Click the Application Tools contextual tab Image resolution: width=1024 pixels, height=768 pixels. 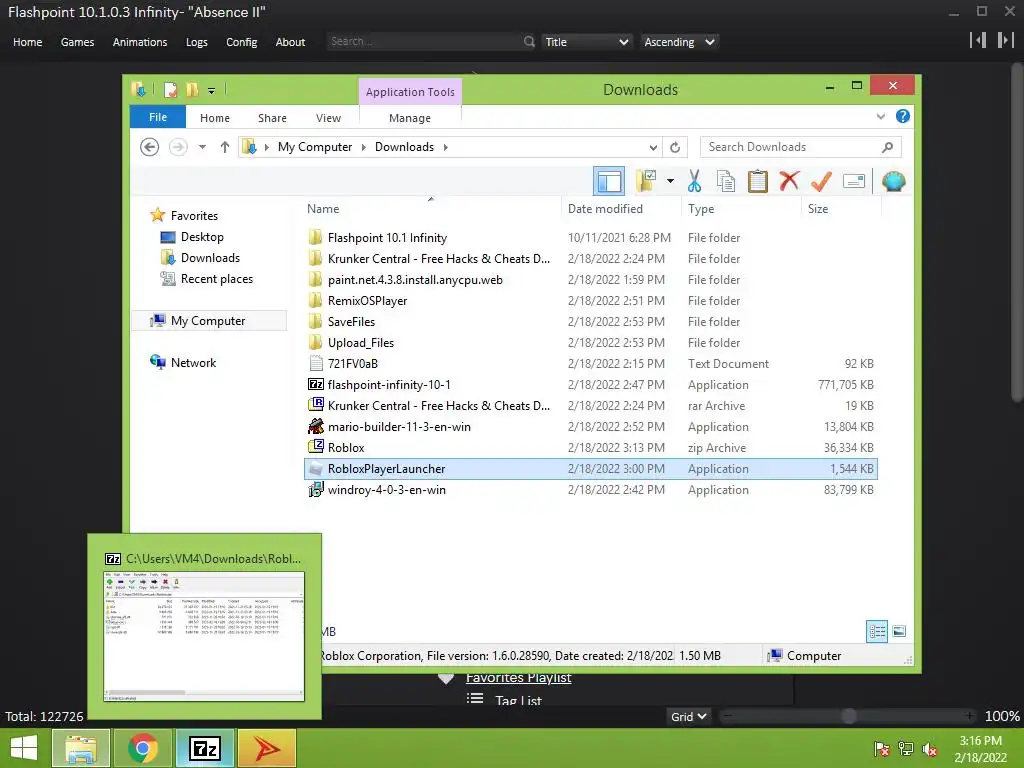point(410,92)
